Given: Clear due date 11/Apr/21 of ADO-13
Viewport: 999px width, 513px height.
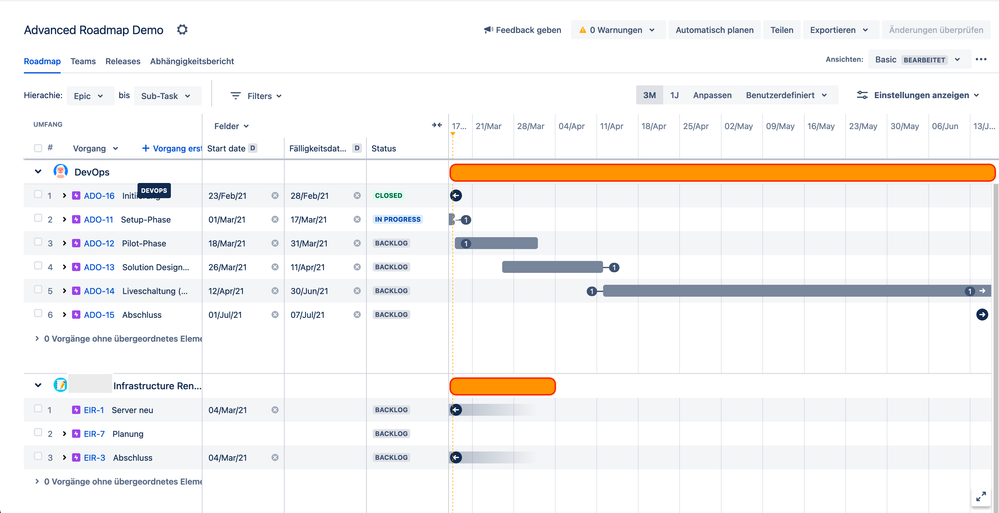Looking at the screenshot, I should [x=357, y=267].
